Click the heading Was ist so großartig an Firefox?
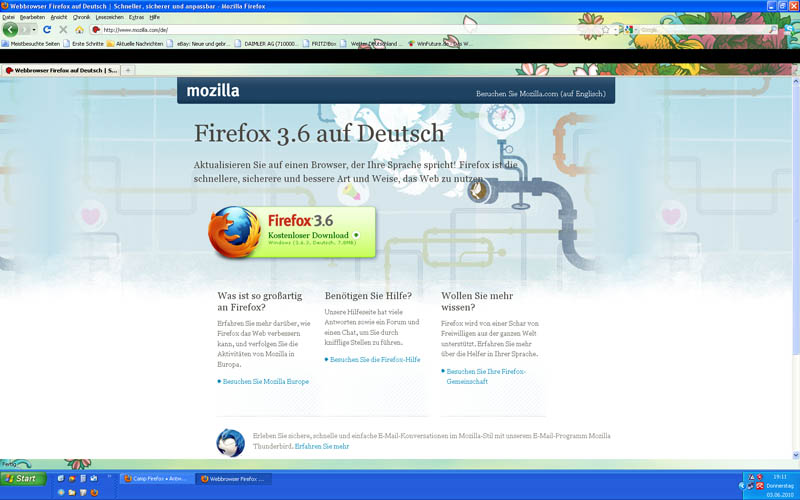800x500 pixels. pyautogui.click(x=260, y=302)
